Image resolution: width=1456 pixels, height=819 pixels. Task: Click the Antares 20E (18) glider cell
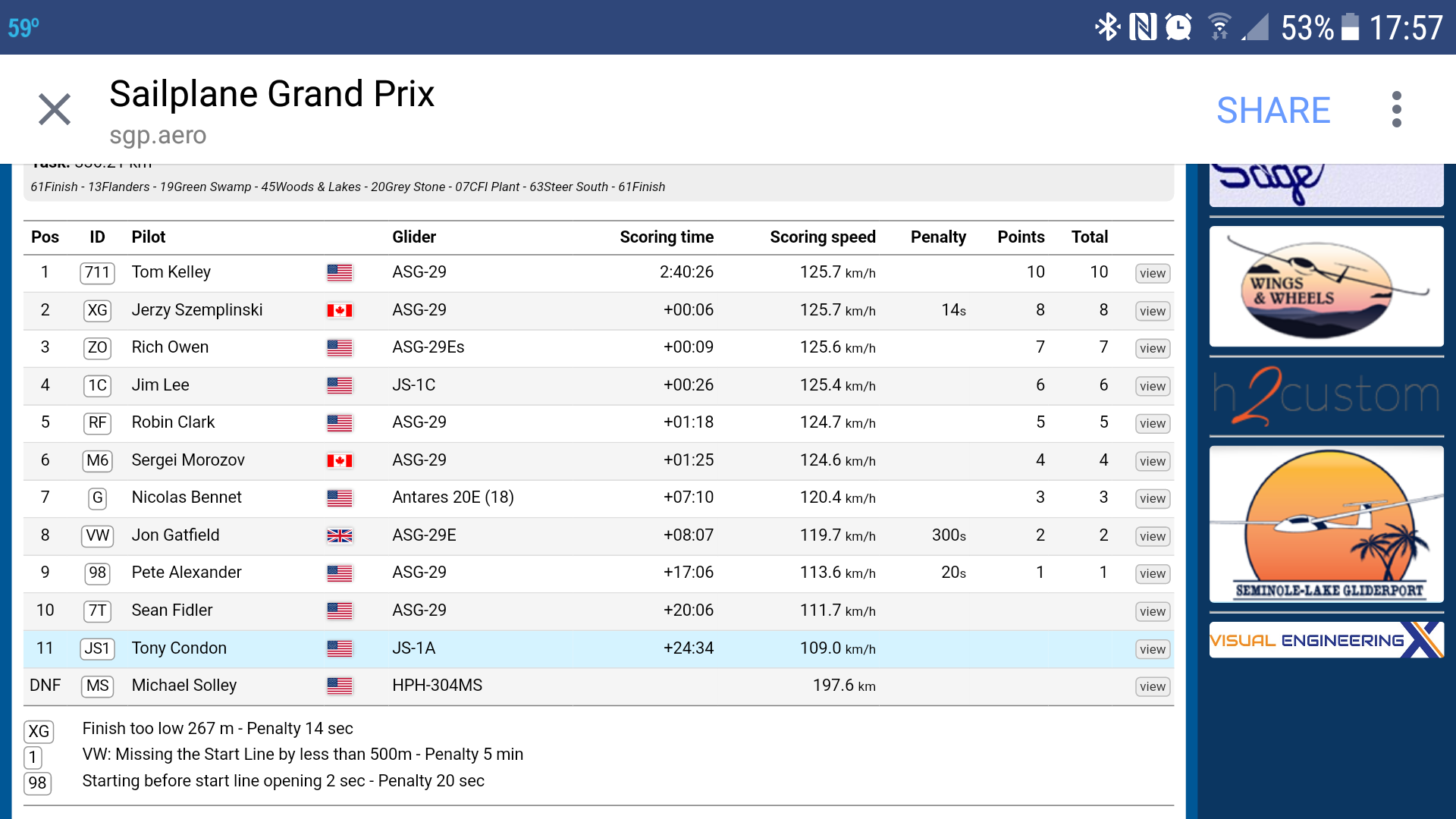pyautogui.click(x=453, y=497)
